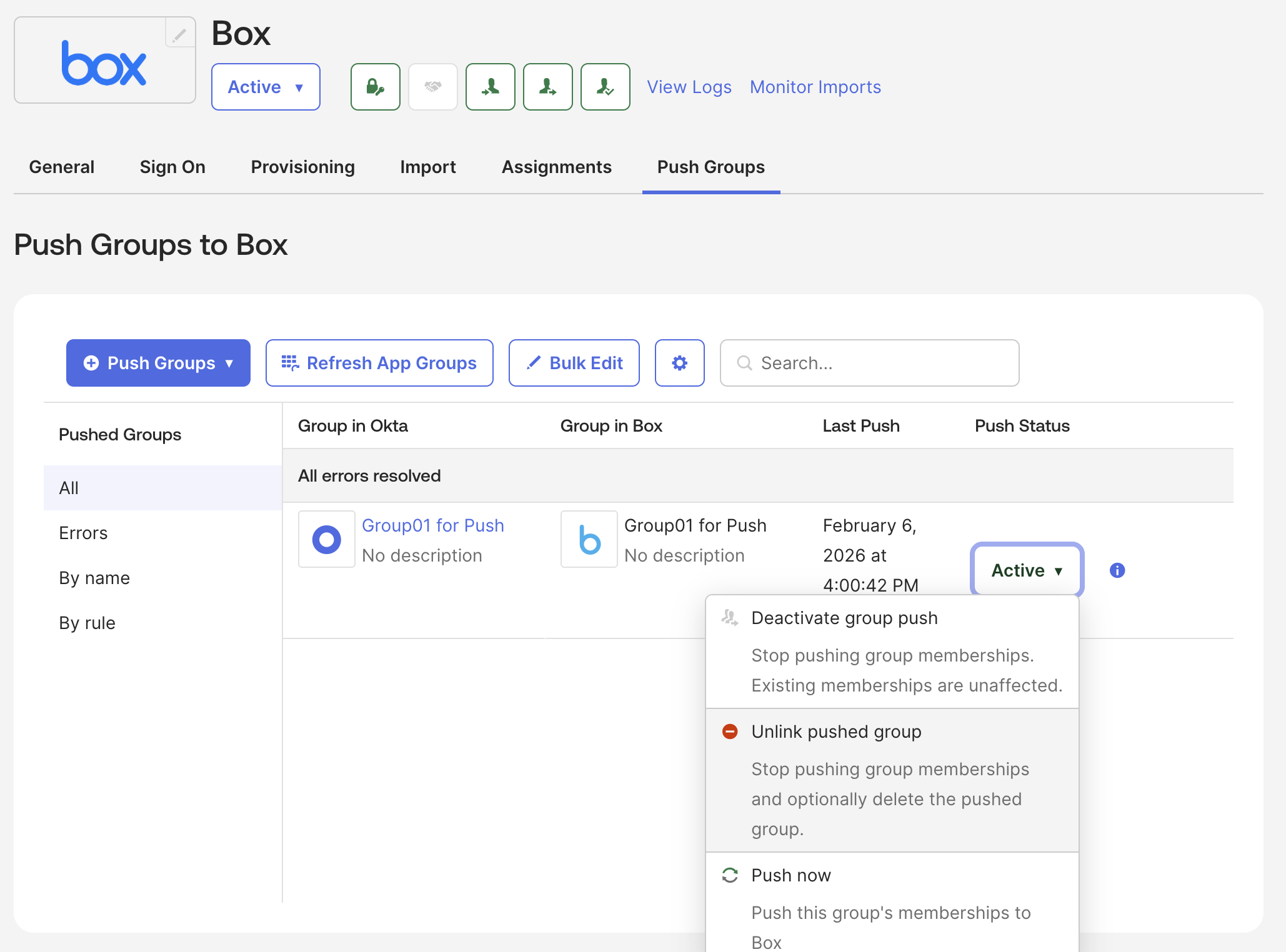
Task: Go to the Import tab
Action: (x=427, y=167)
